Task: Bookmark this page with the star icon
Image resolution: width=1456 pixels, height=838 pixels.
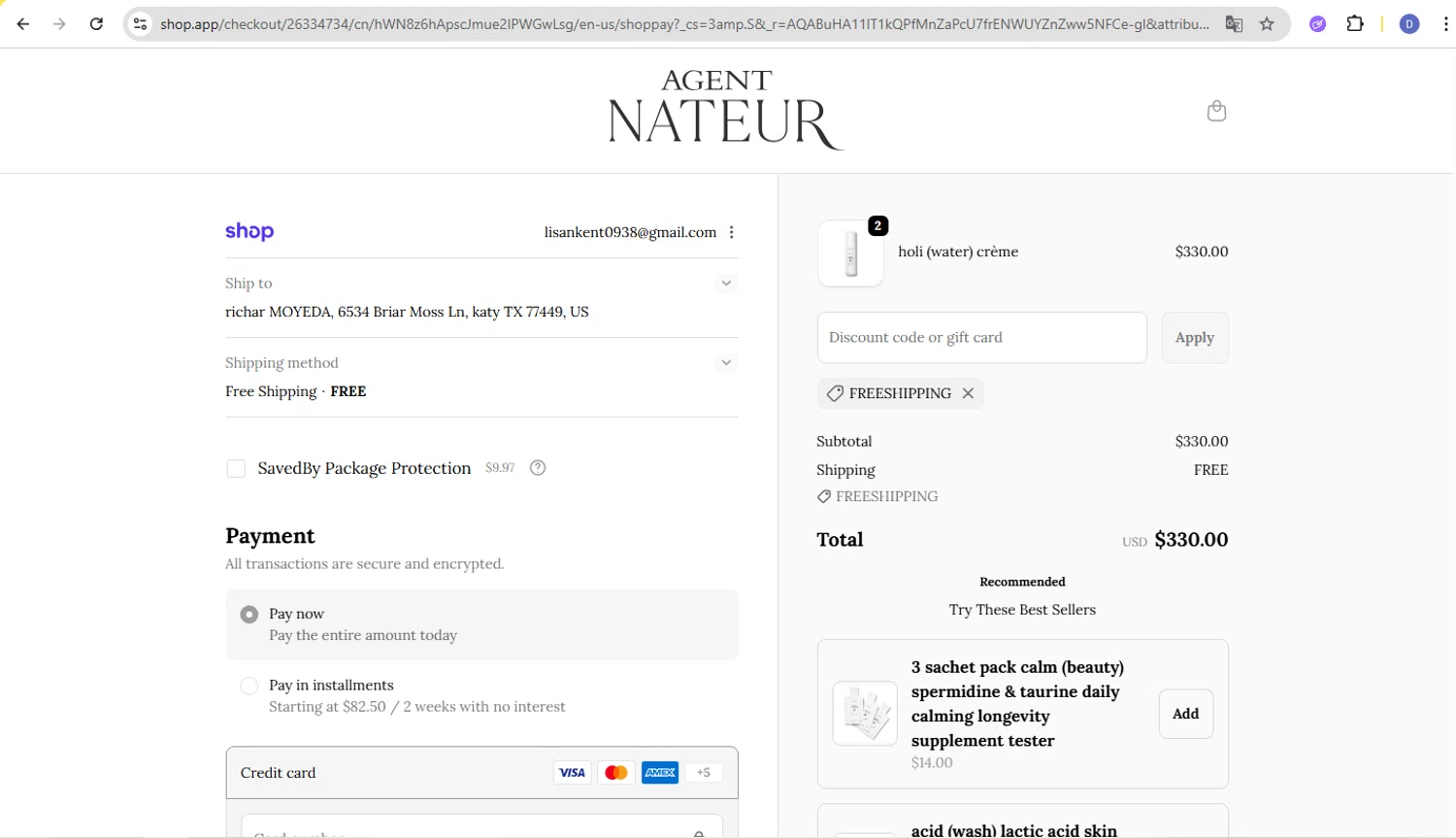Action: coord(1267,24)
